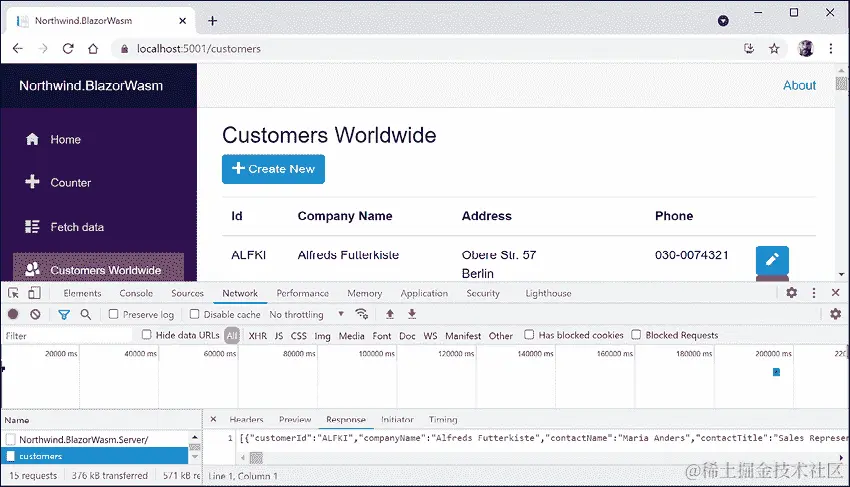Viewport: 850px width, 487px height.
Task: Select the All request type filter
Action: pos(232,336)
